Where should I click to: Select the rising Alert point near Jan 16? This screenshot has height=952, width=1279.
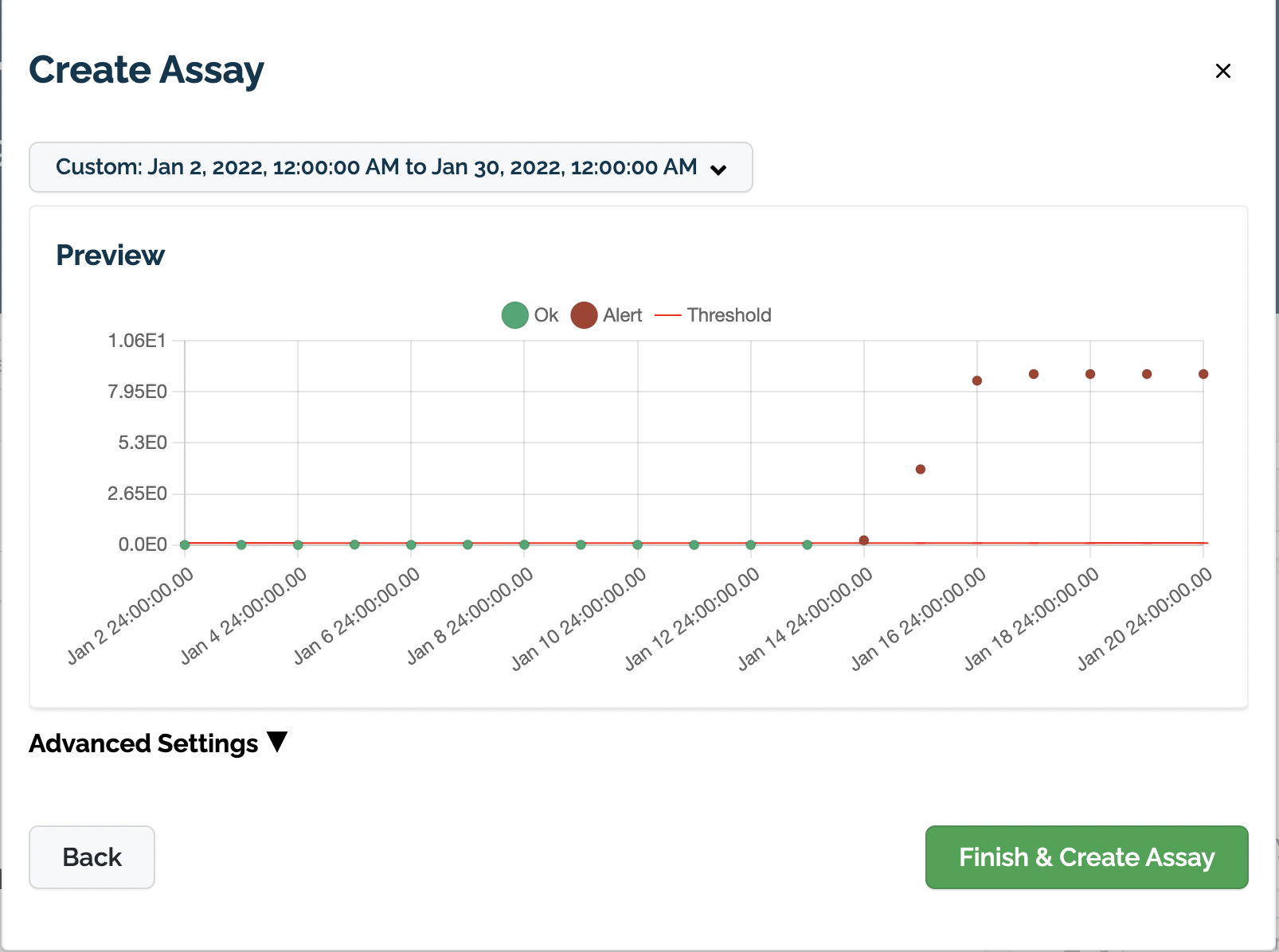921,470
